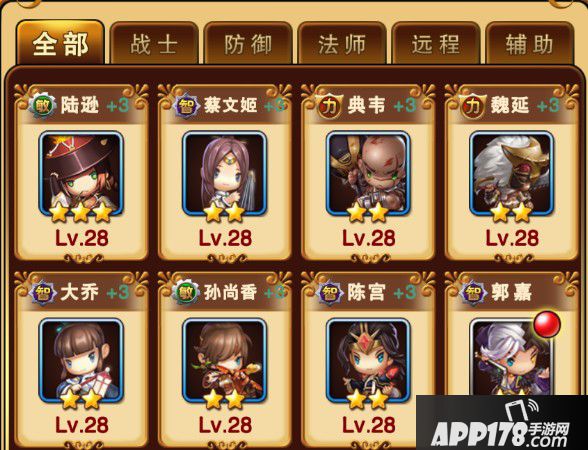588x450 pixels.
Task: Select the 典韦 hero portrait
Action: pyautogui.click(x=368, y=174)
